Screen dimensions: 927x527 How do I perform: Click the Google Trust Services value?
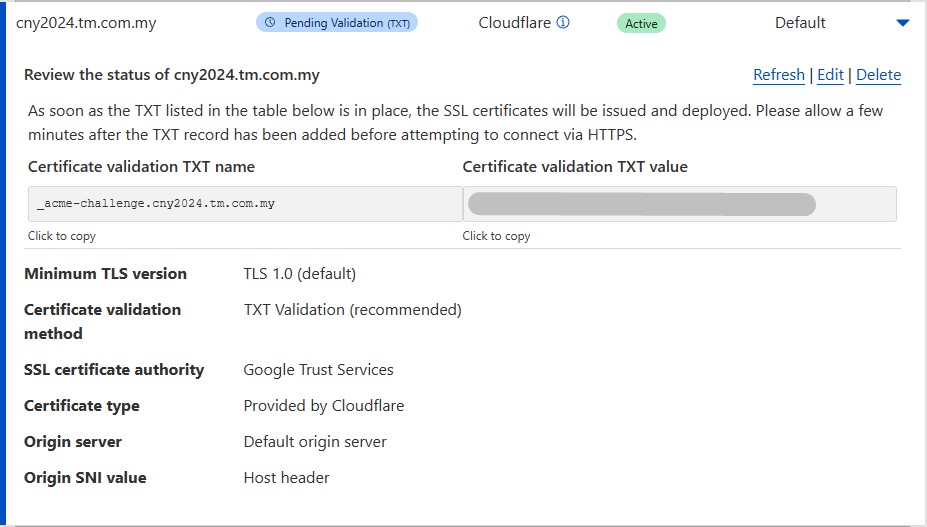318,370
